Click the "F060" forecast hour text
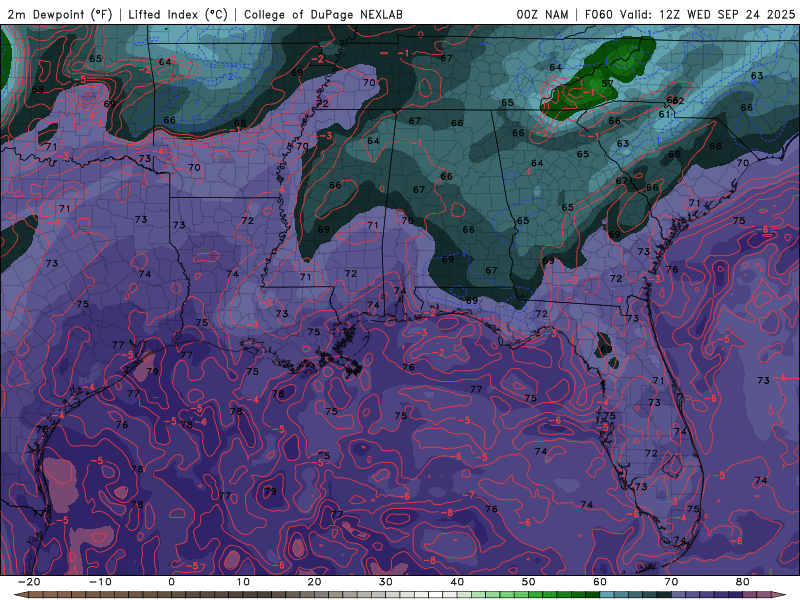 pos(598,14)
